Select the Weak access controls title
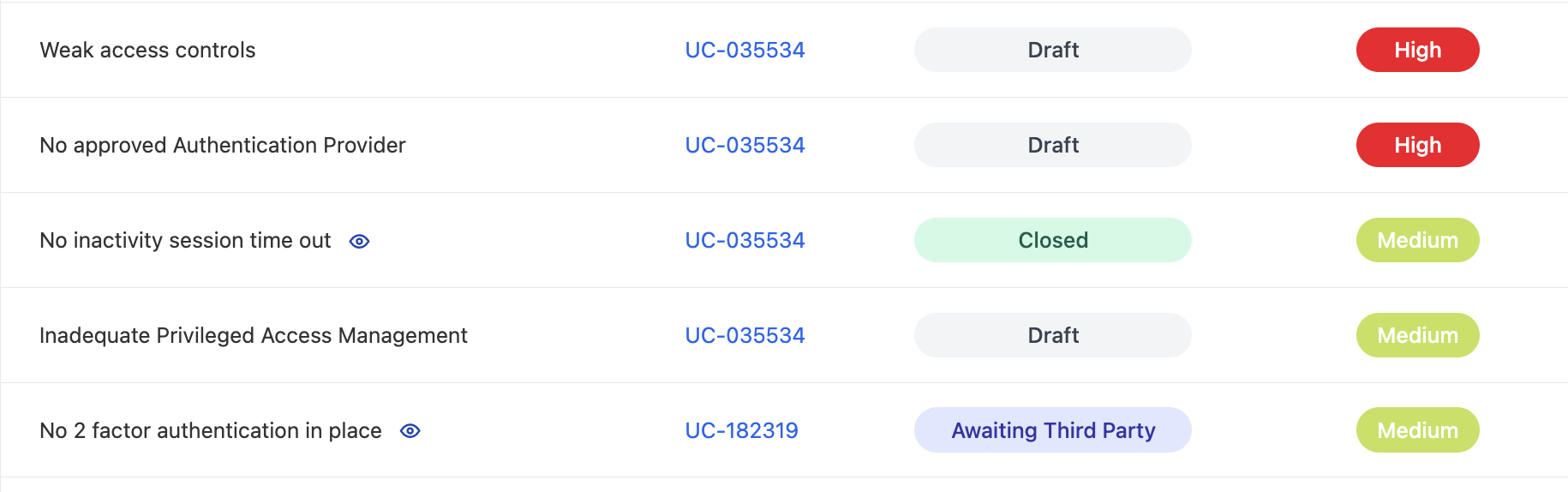The image size is (1568, 492). click(147, 50)
